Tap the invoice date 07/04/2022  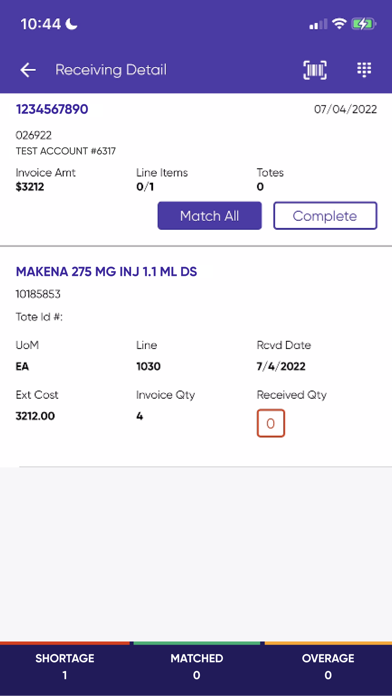345,109
